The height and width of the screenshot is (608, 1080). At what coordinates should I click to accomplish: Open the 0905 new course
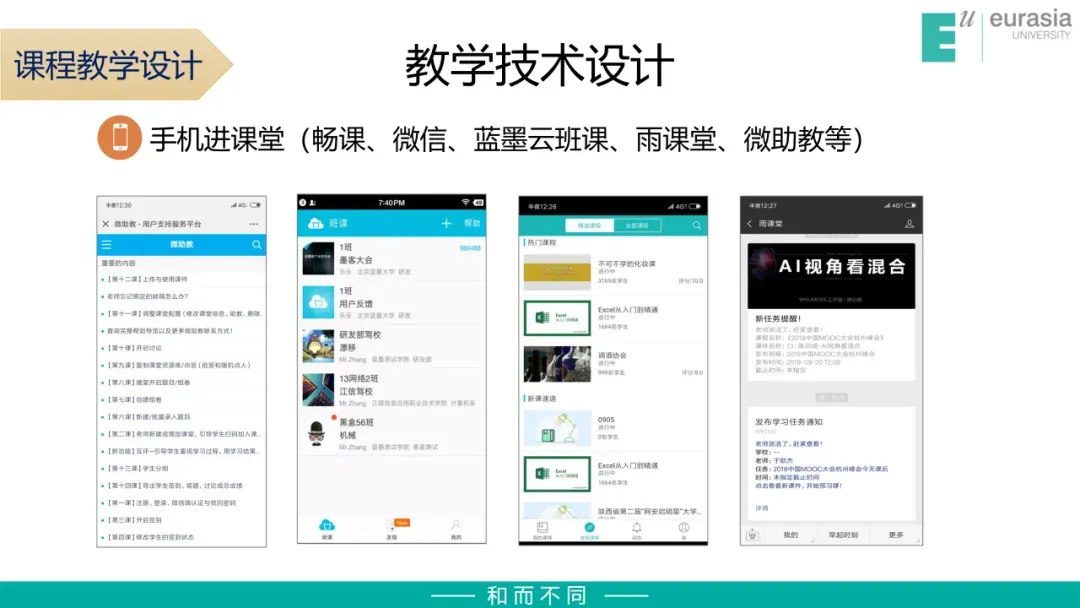613,428
